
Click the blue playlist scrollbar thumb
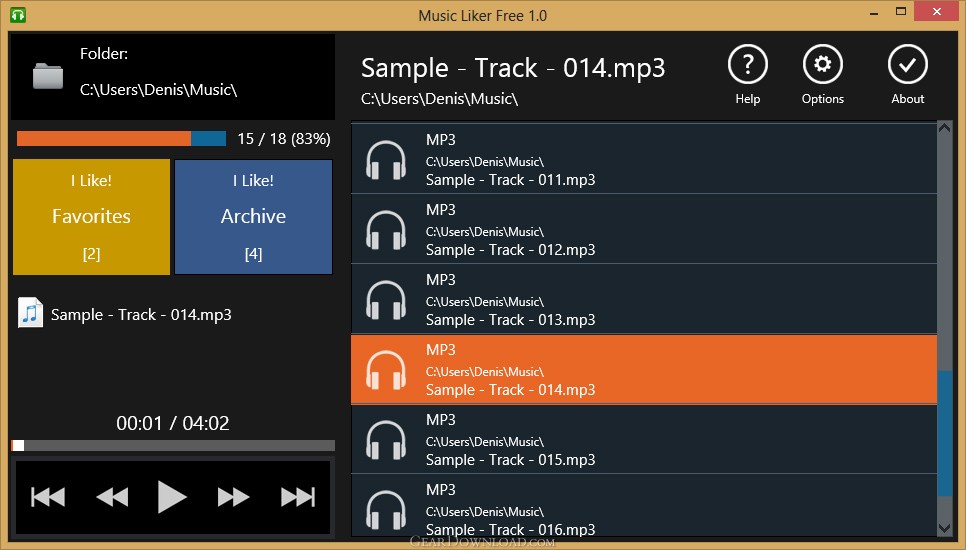coord(944,433)
